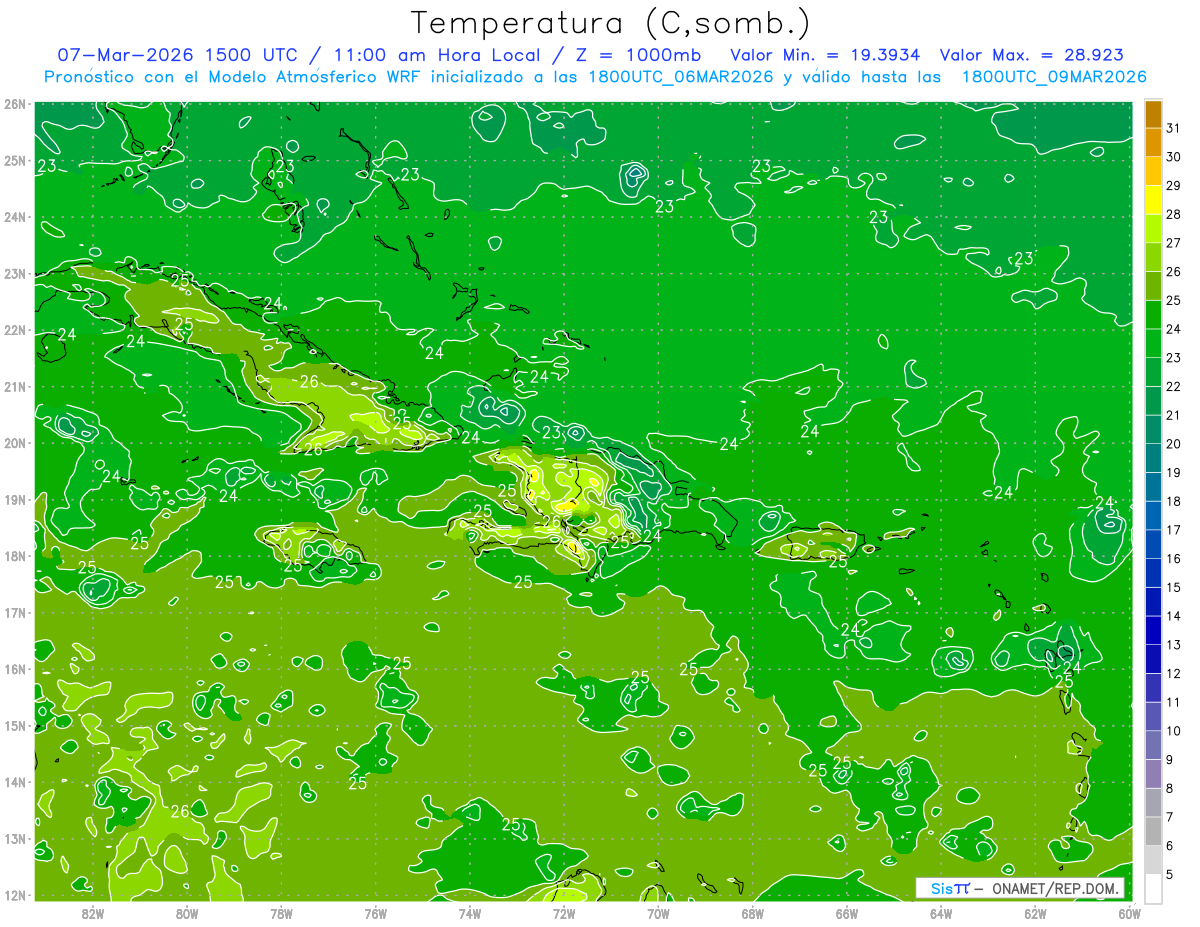
Task: Click colorbar label 21
Action: click(x=1175, y=415)
